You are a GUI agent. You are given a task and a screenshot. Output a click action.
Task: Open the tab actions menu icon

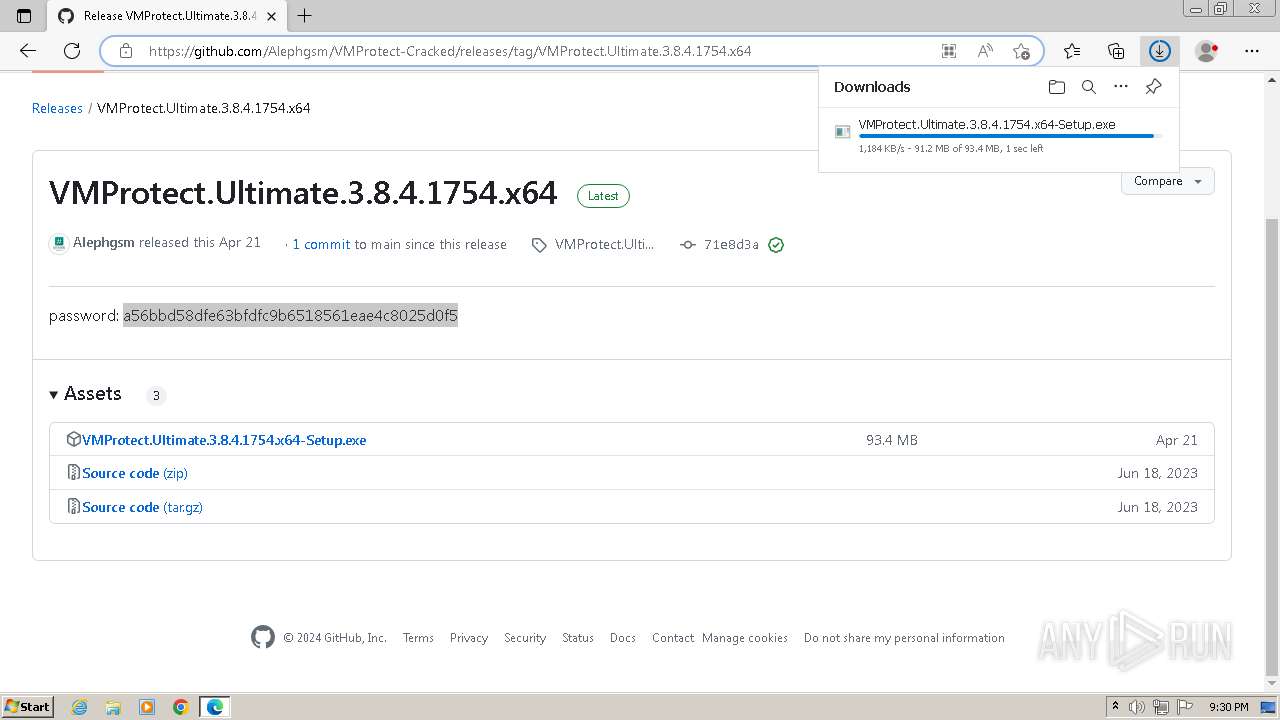tap(24, 15)
